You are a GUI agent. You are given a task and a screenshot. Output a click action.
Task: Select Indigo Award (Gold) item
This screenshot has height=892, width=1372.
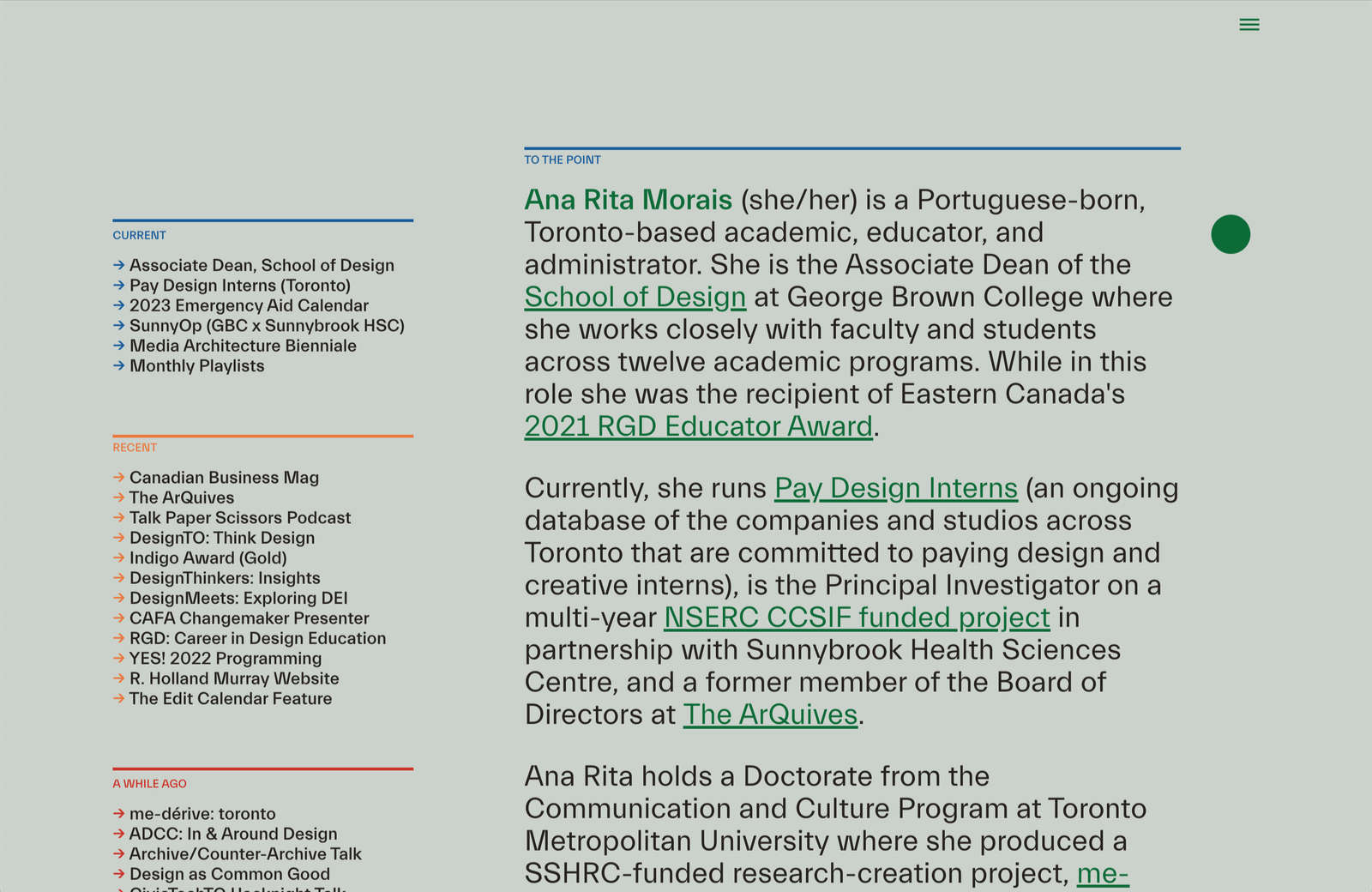click(208, 558)
